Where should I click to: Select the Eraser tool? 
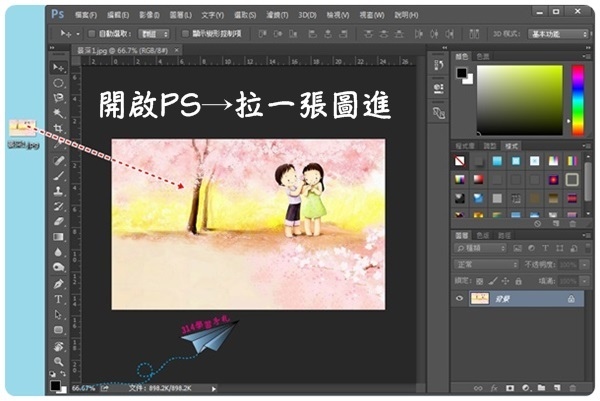click(59, 222)
